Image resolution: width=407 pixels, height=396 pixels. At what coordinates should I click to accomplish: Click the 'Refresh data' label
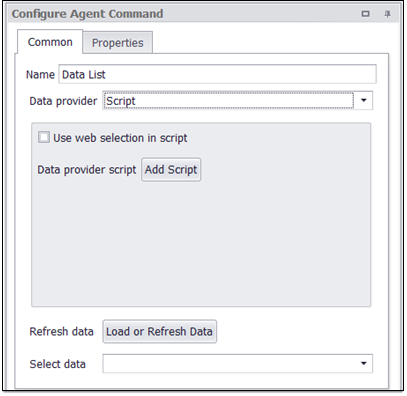point(61,332)
